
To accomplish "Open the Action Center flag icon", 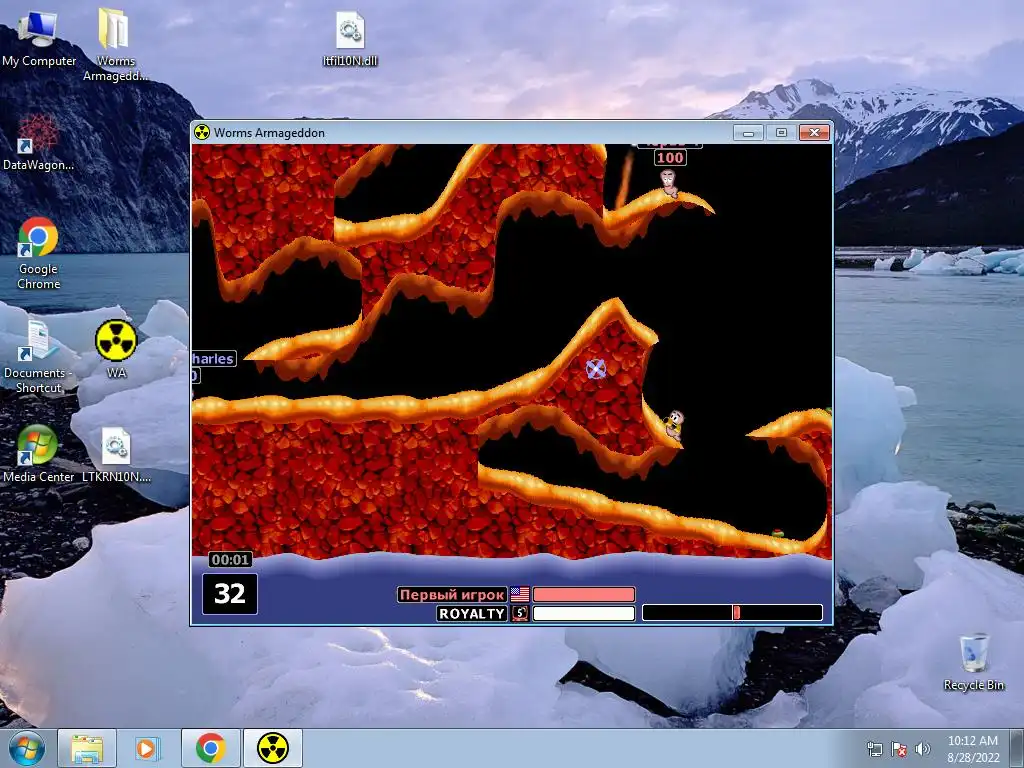I will click(x=899, y=748).
